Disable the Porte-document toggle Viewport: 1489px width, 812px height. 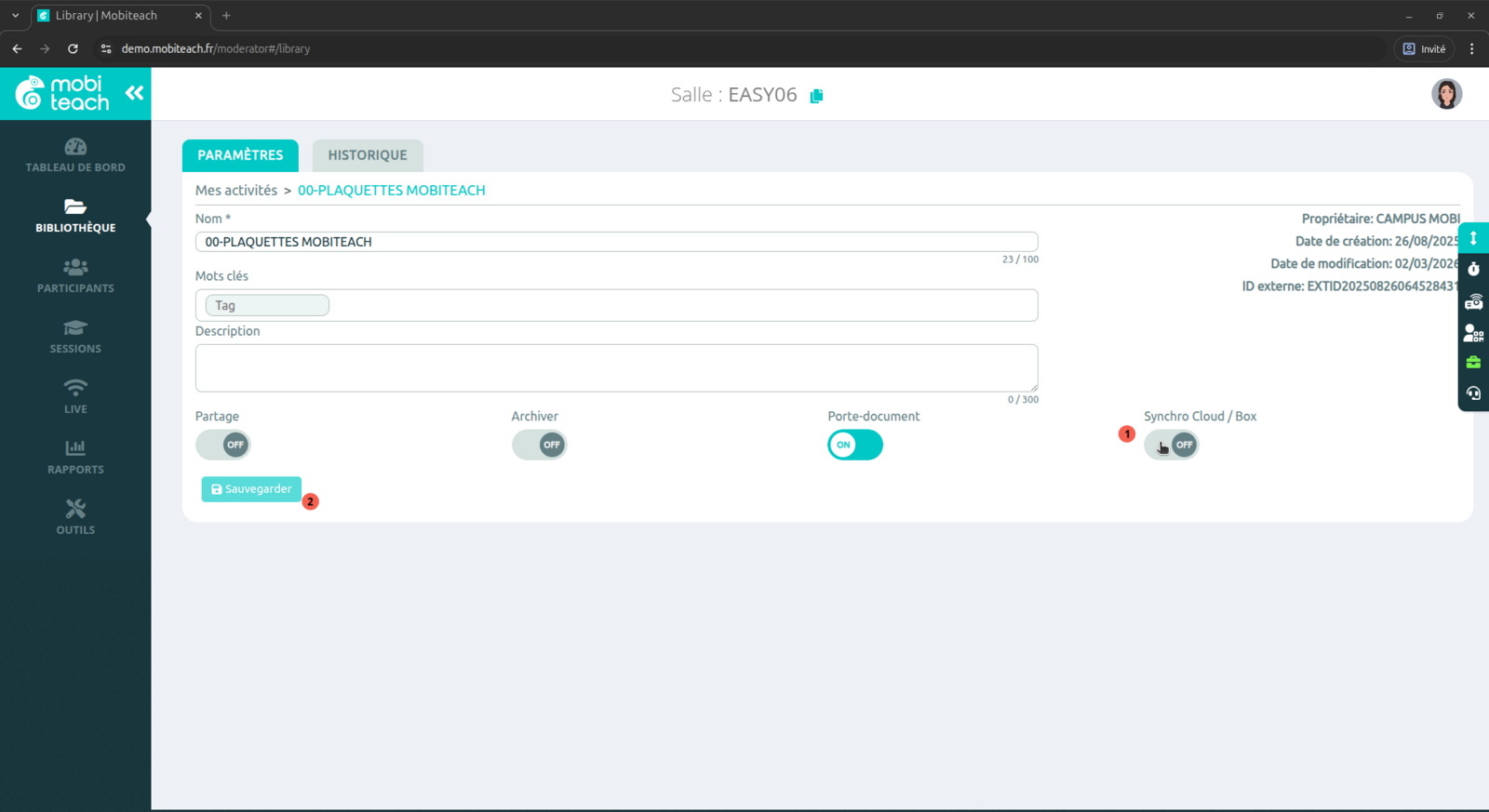[x=855, y=445]
